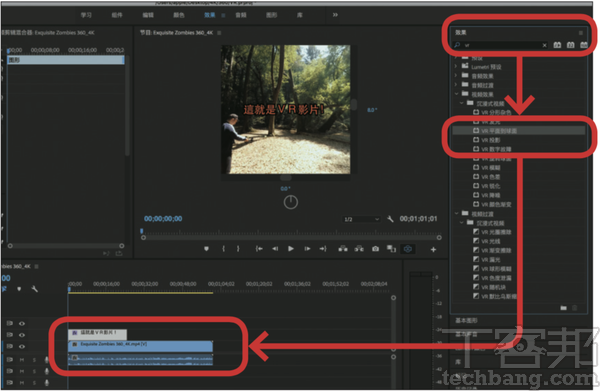Click the Accelerated Effects filter icon
The width and height of the screenshot is (600, 391).
(x=558, y=45)
